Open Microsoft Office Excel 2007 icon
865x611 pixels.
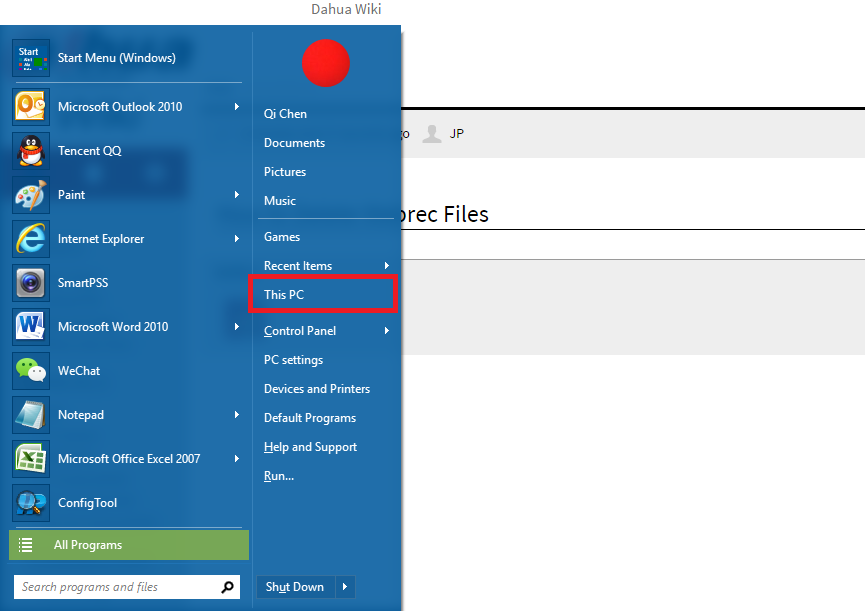[31, 459]
